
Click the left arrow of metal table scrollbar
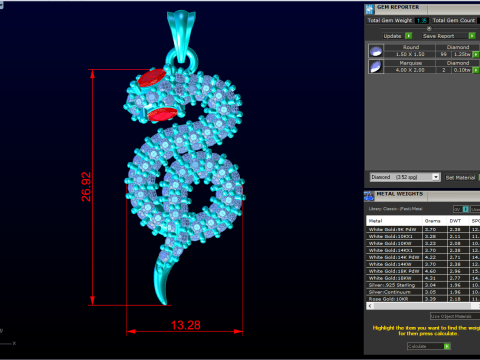point(370,306)
